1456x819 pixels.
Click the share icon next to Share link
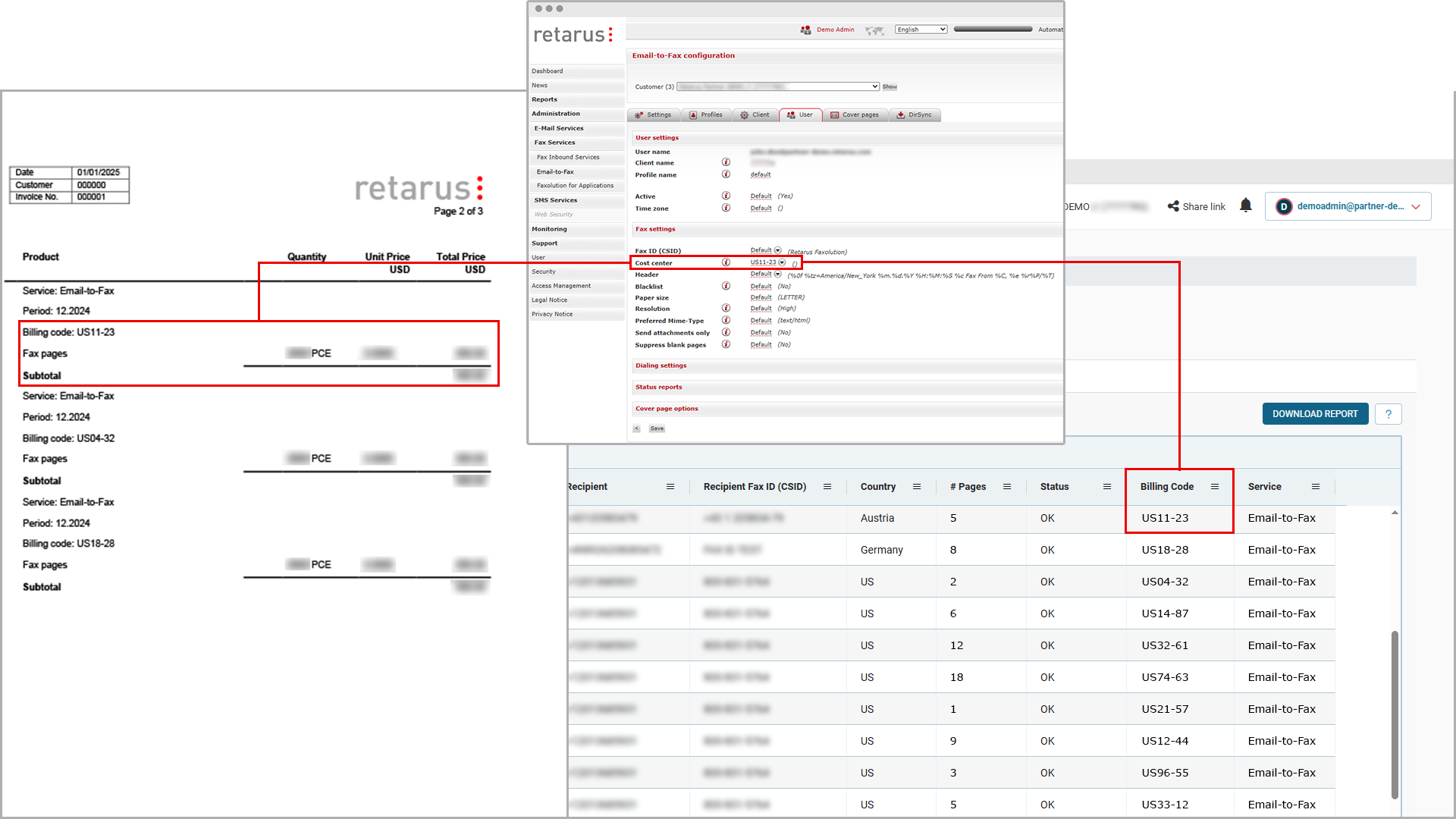click(x=1173, y=206)
